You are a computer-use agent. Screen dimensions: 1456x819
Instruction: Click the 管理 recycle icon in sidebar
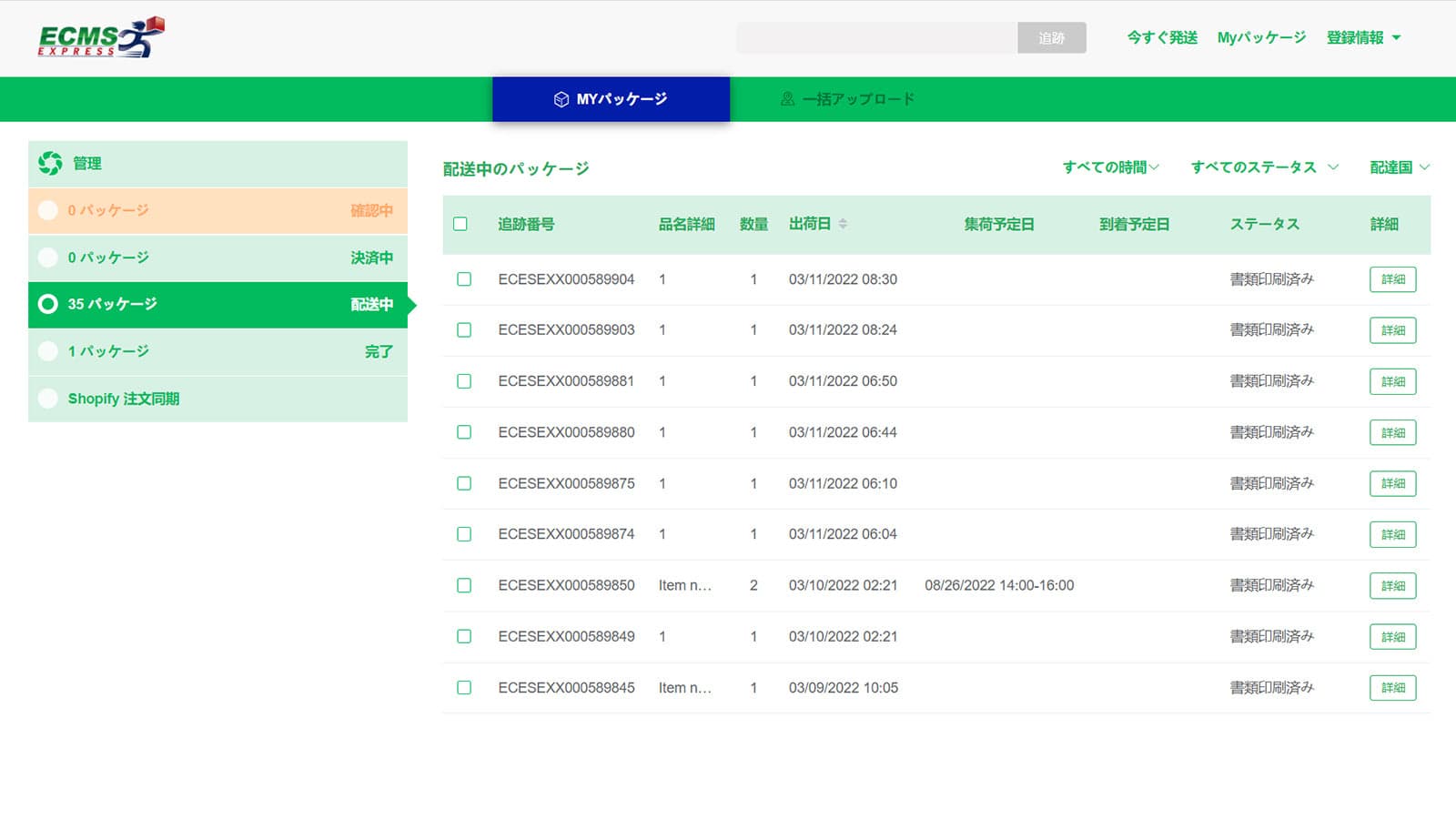click(51, 163)
